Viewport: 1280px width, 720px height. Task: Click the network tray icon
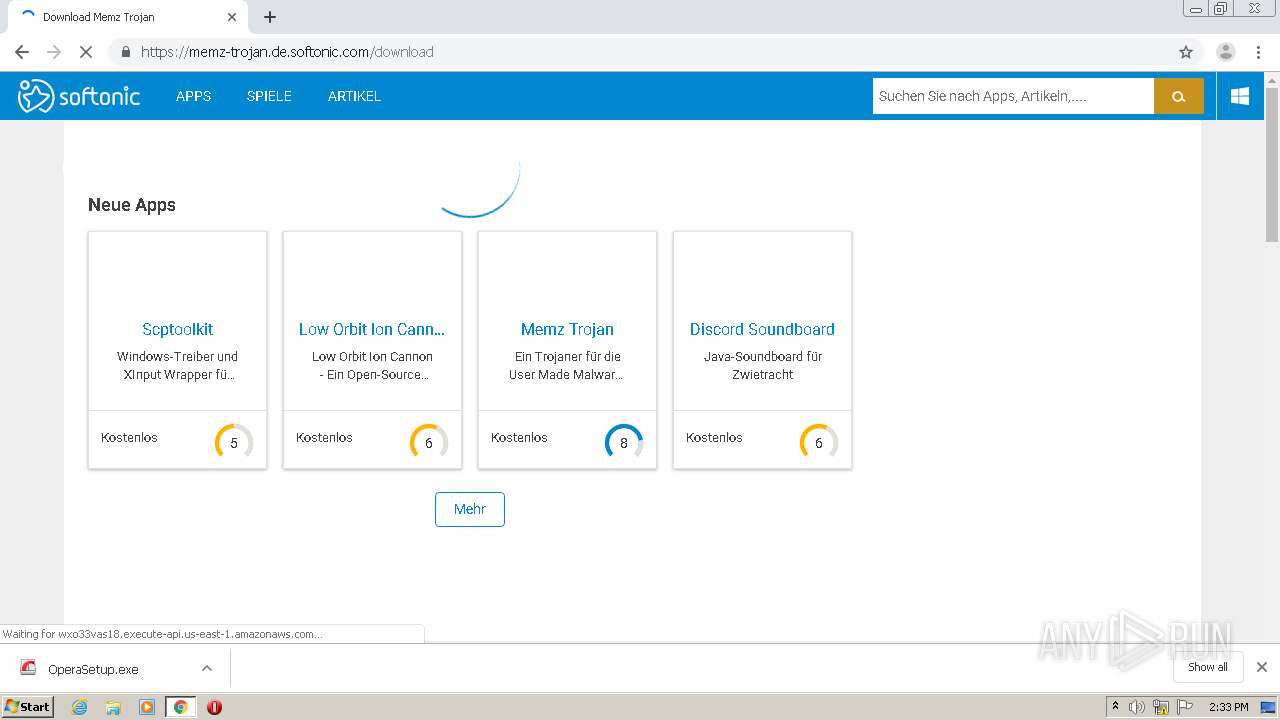[1161, 707]
